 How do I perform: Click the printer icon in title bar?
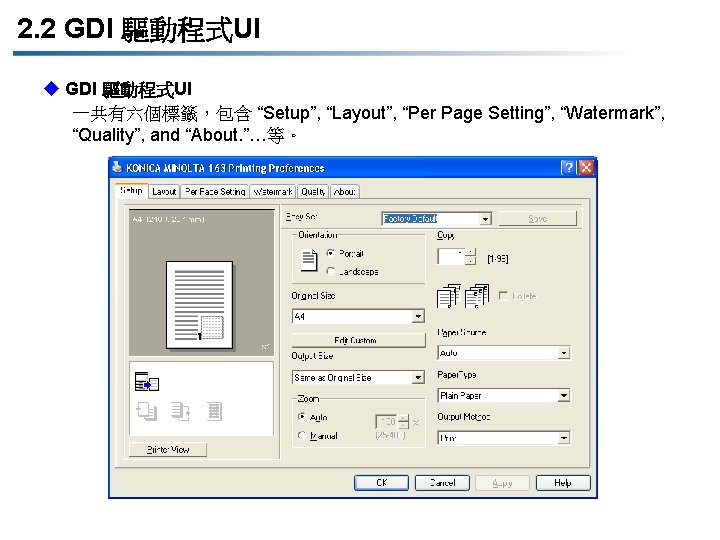coord(117,167)
